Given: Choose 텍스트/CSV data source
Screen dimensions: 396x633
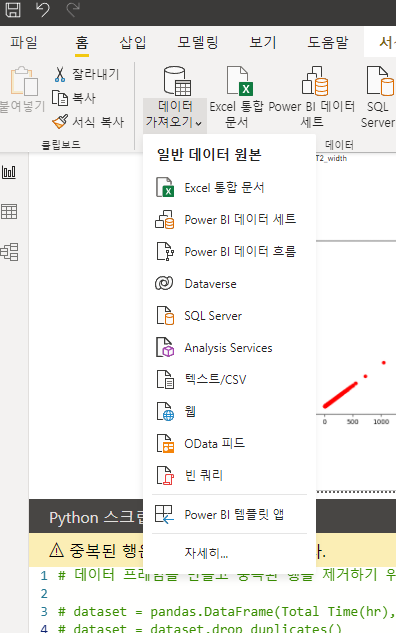Looking at the screenshot, I should [x=229, y=379].
